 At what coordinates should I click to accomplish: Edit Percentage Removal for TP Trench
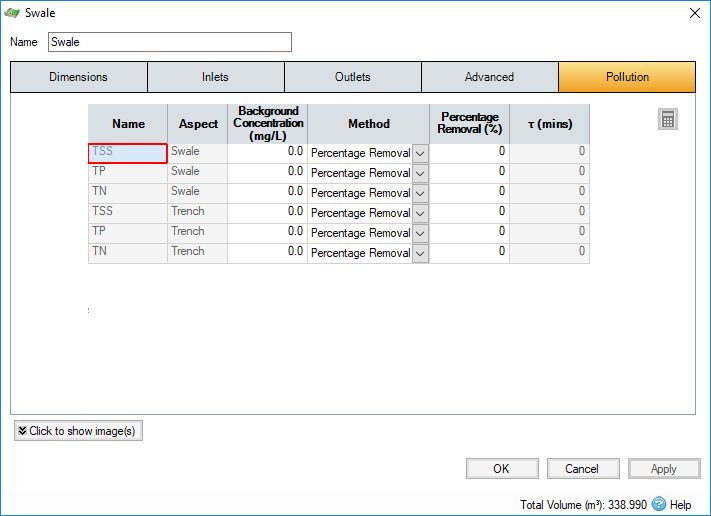(469, 233)
